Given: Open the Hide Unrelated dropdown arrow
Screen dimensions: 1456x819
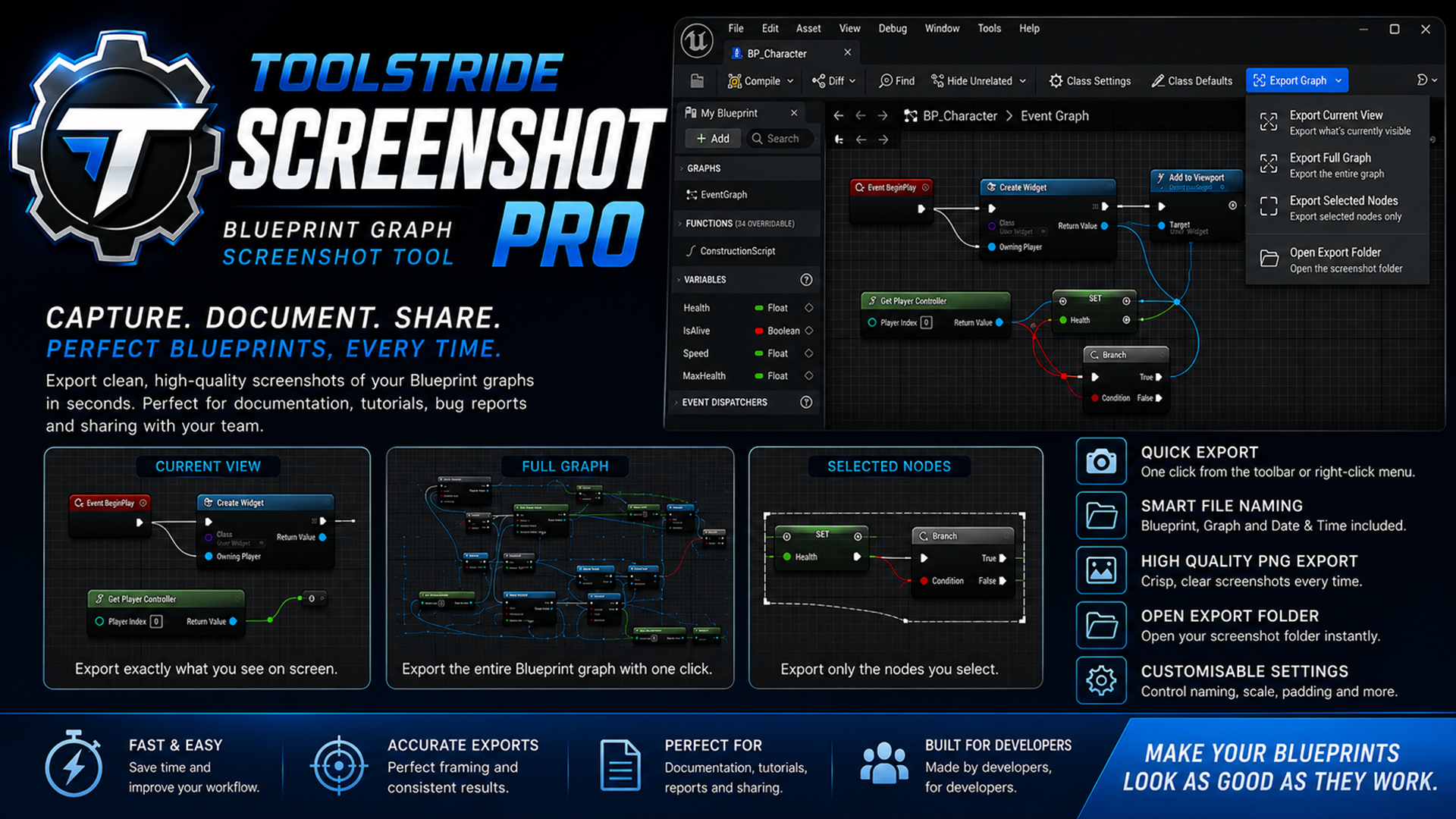Looking at the screenshot, I should pos(1023,81).
